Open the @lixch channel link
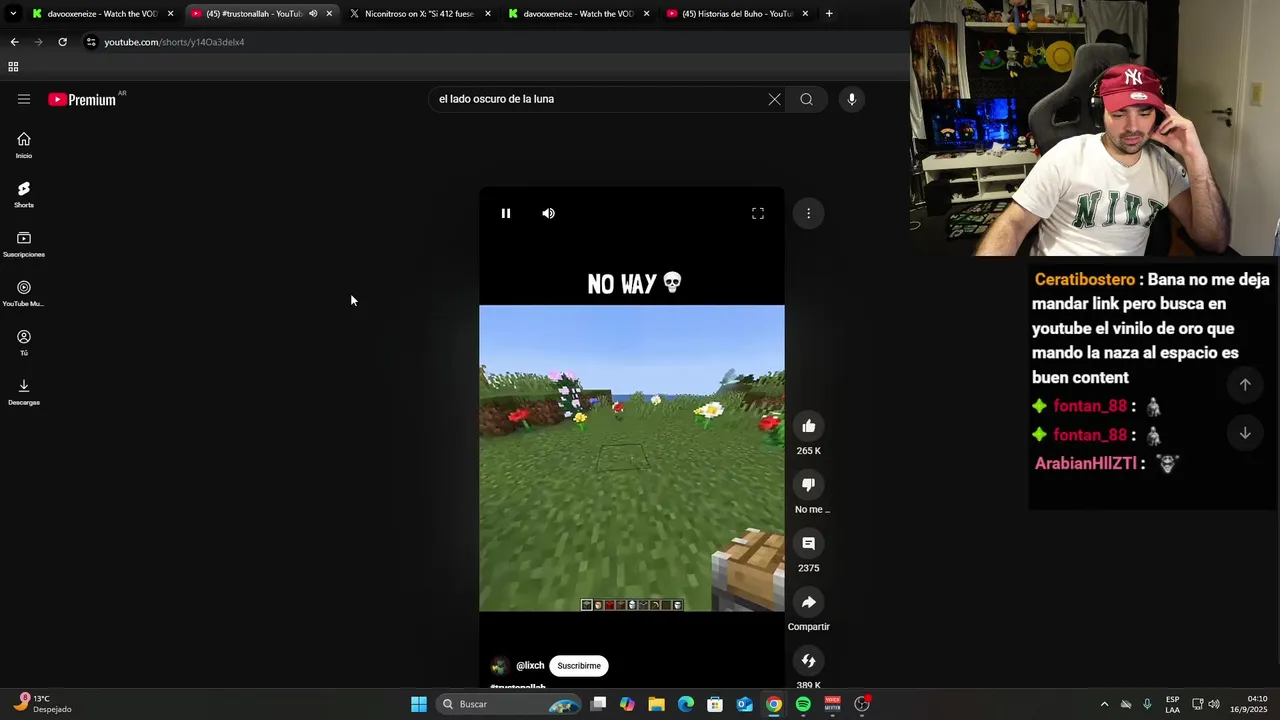The width and height of the screenshot is (1280, 720). tap(530, 666)
